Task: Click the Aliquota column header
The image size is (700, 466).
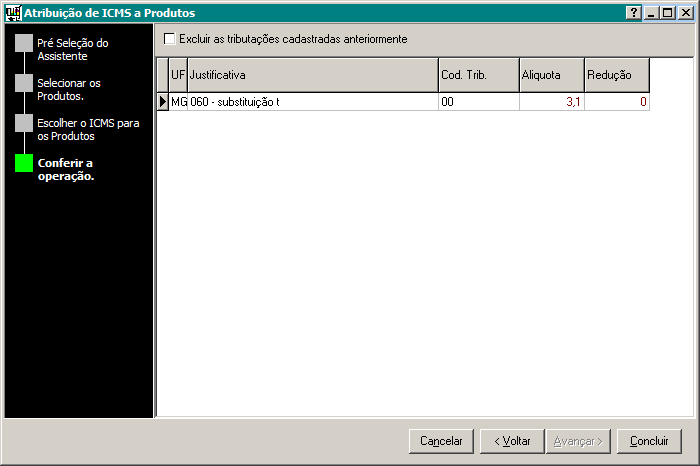Action: pos(552,75)
